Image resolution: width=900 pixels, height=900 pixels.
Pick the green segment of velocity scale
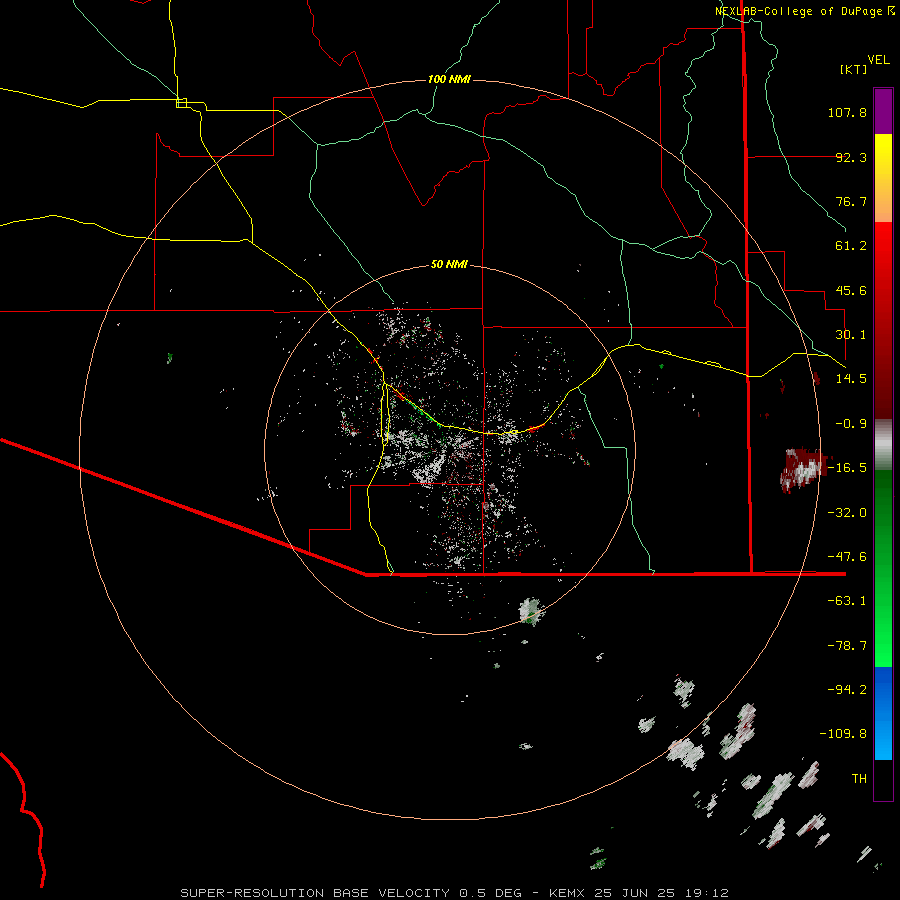[x=883, y=568]
